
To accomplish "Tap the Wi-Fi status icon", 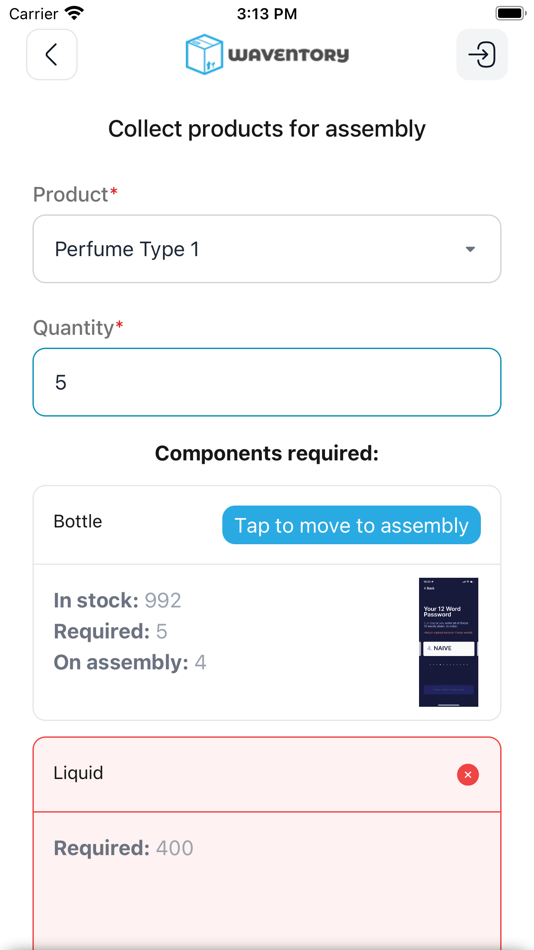I will coord(75,13).
